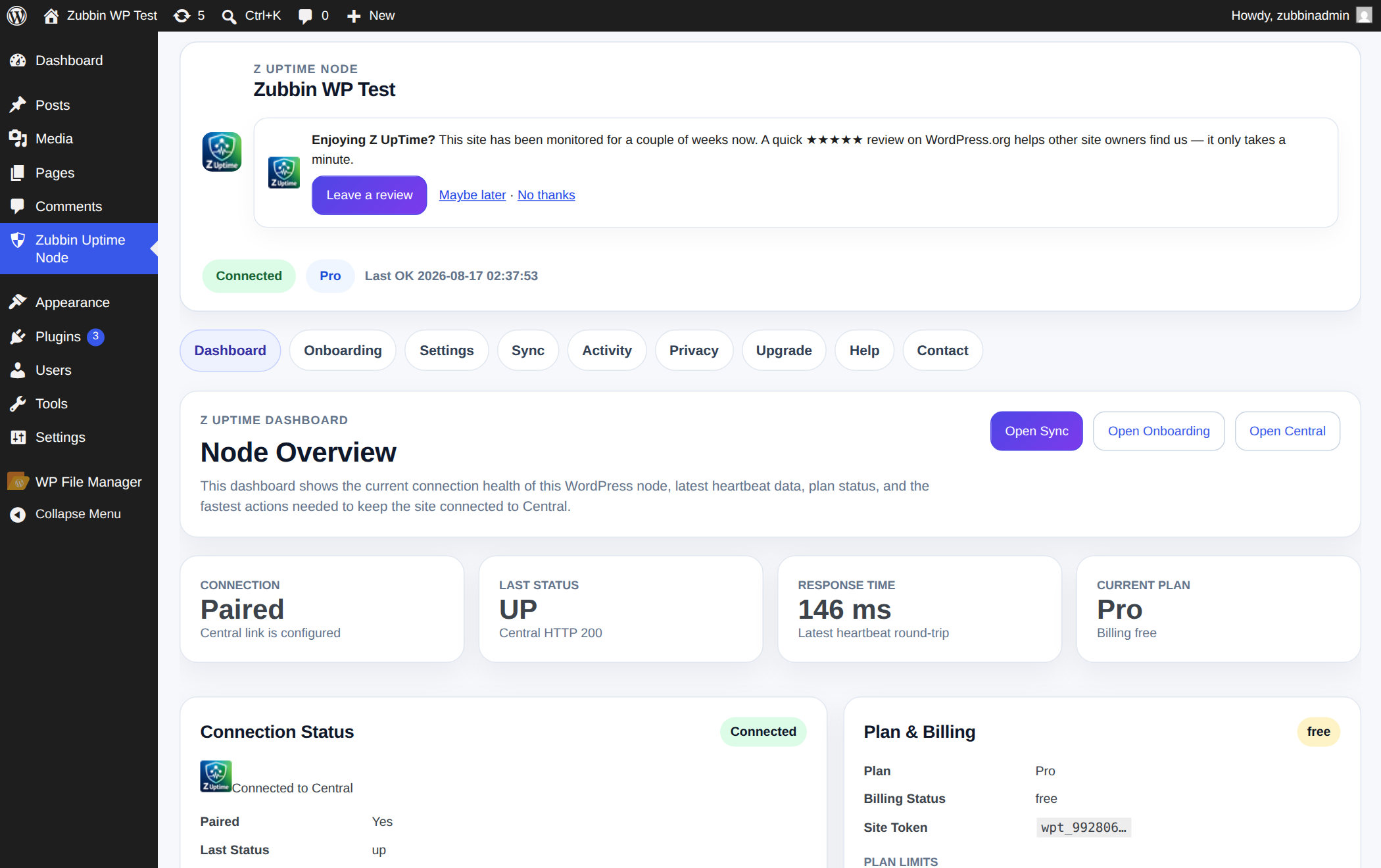
Task: Click the Connected badge in Connection Status card
Action: 763,732
